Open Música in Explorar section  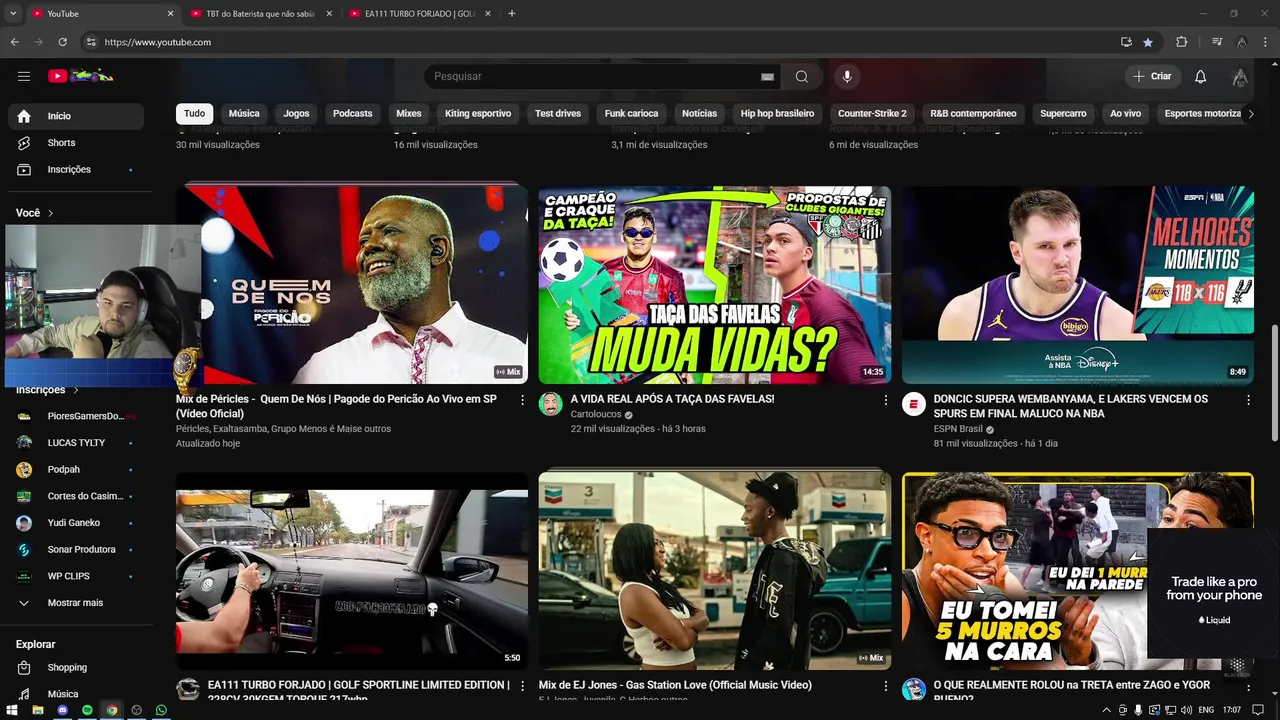76,694
